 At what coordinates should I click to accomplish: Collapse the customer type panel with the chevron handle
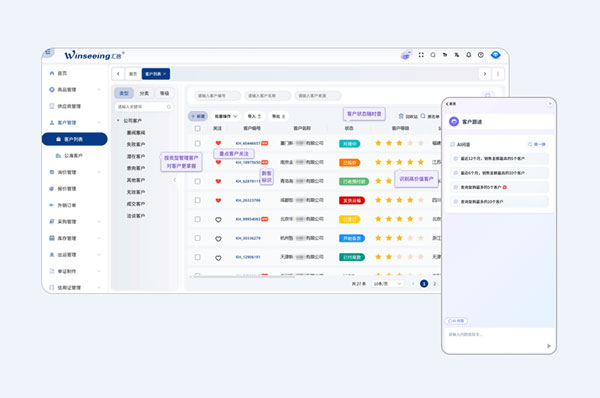coord(175,180)
